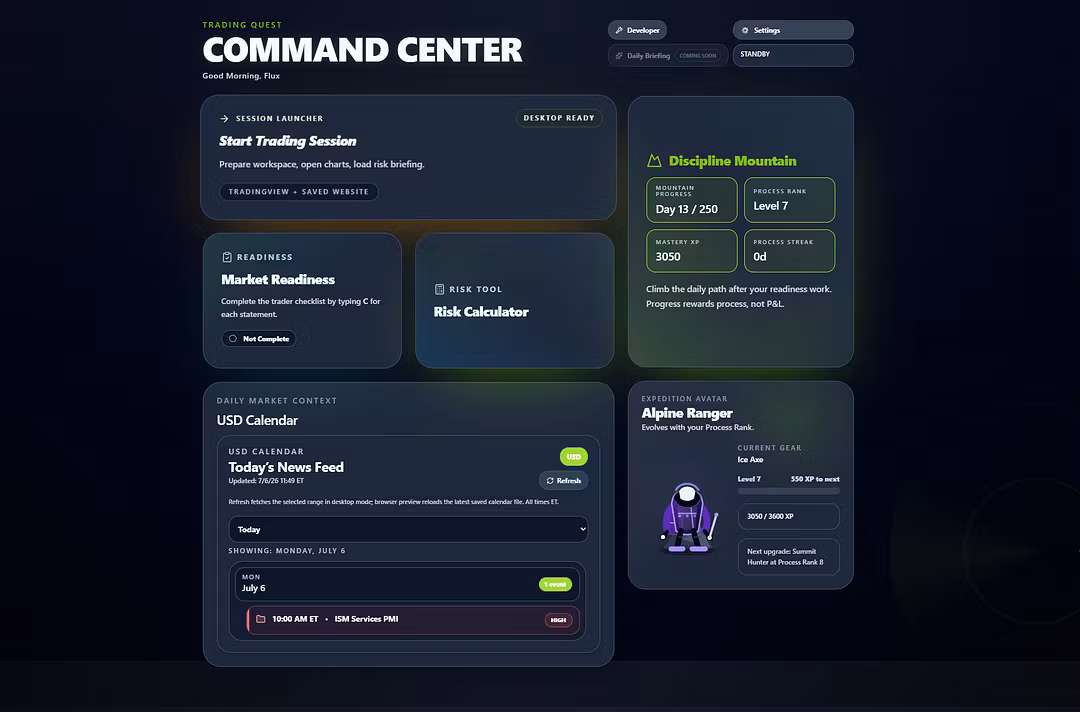
Task: Click the Settings gear icon
Action: tap(745, 30)
